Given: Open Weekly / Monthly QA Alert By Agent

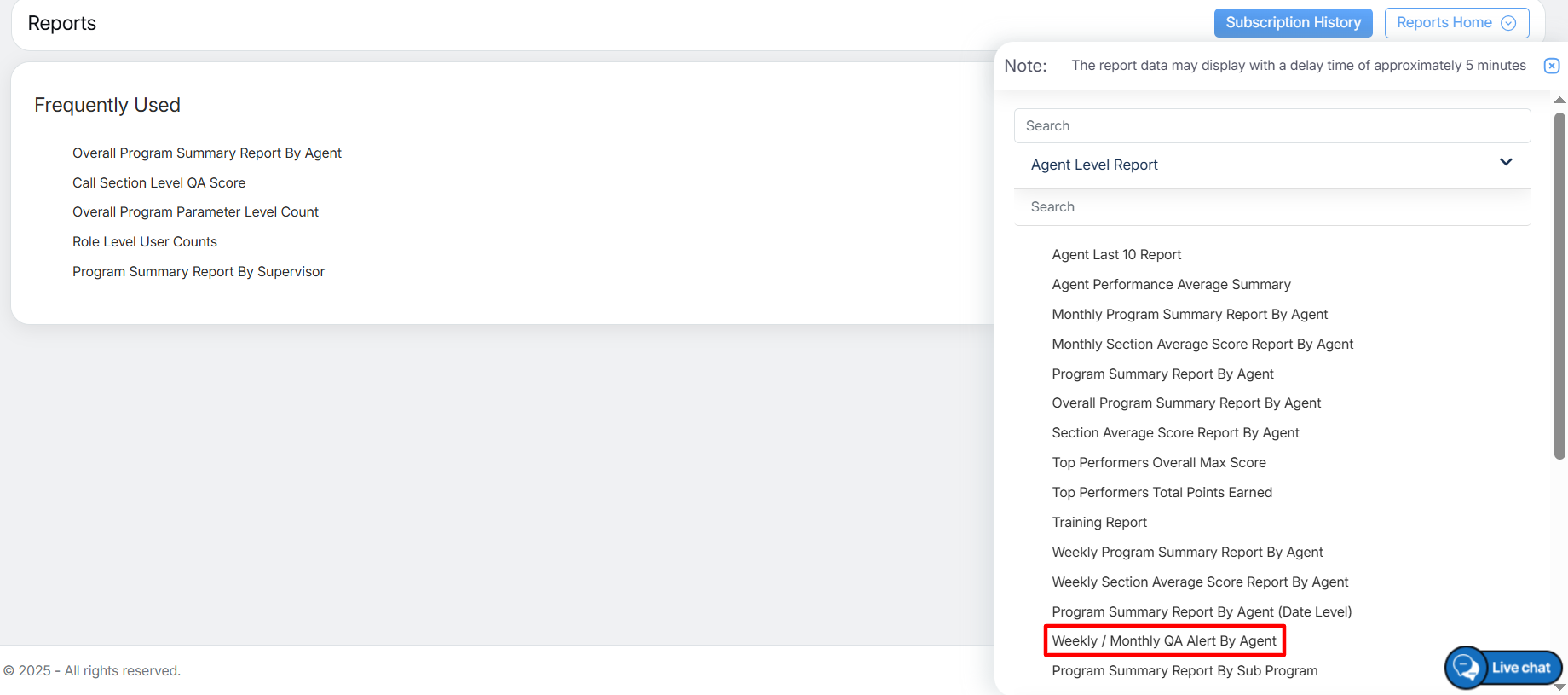Looking at the screenshot, I should click(1164, 641).
